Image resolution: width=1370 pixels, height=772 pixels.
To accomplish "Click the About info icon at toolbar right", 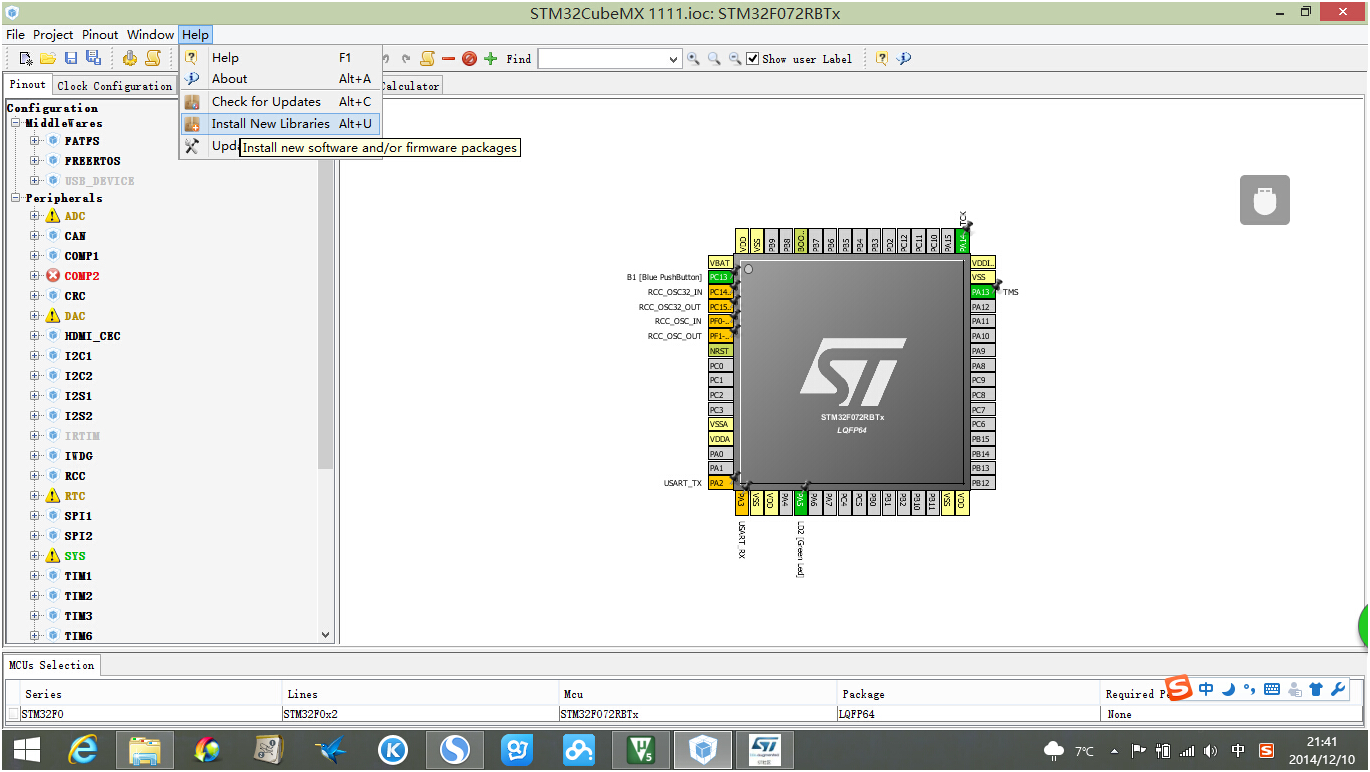I will 903,59.
